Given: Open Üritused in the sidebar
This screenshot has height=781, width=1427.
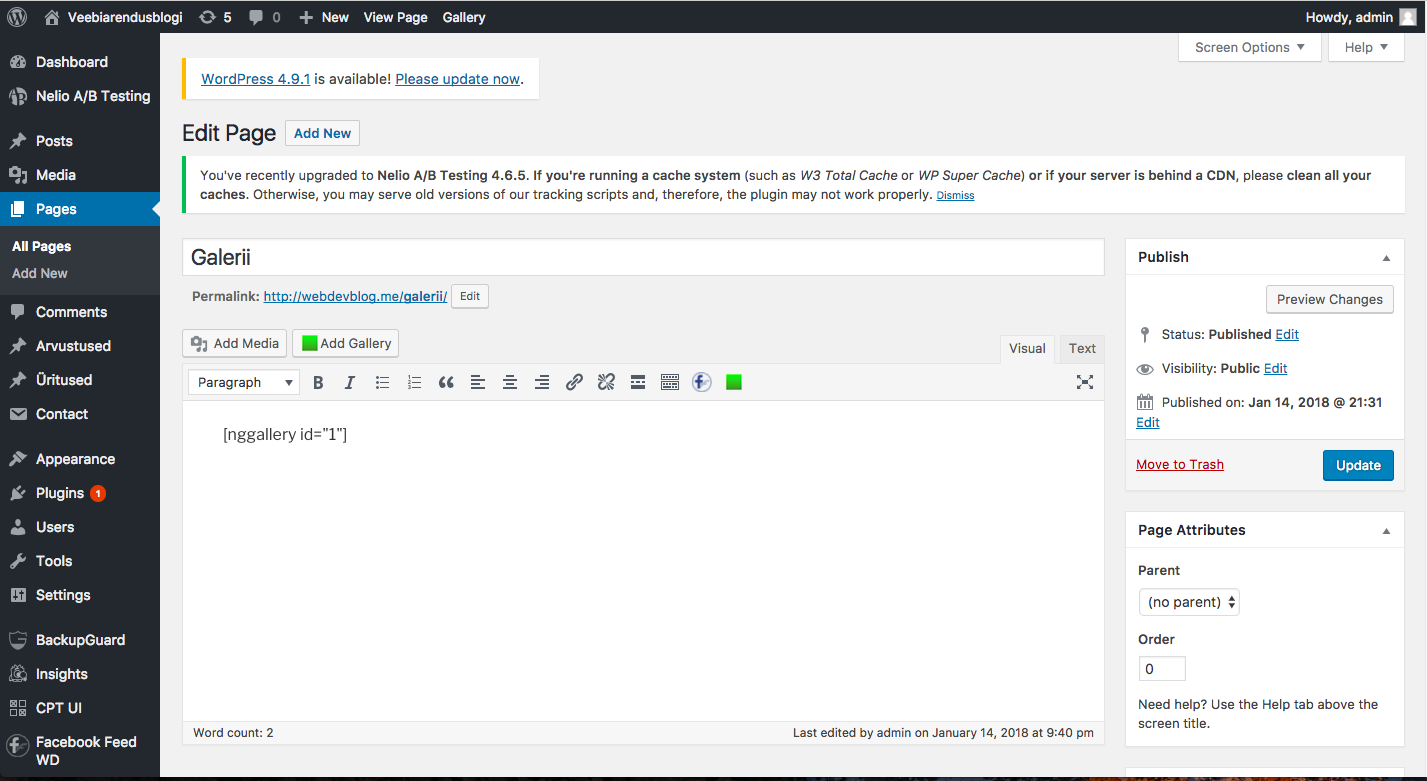Looking at the screenshot, I should [80, 380].
